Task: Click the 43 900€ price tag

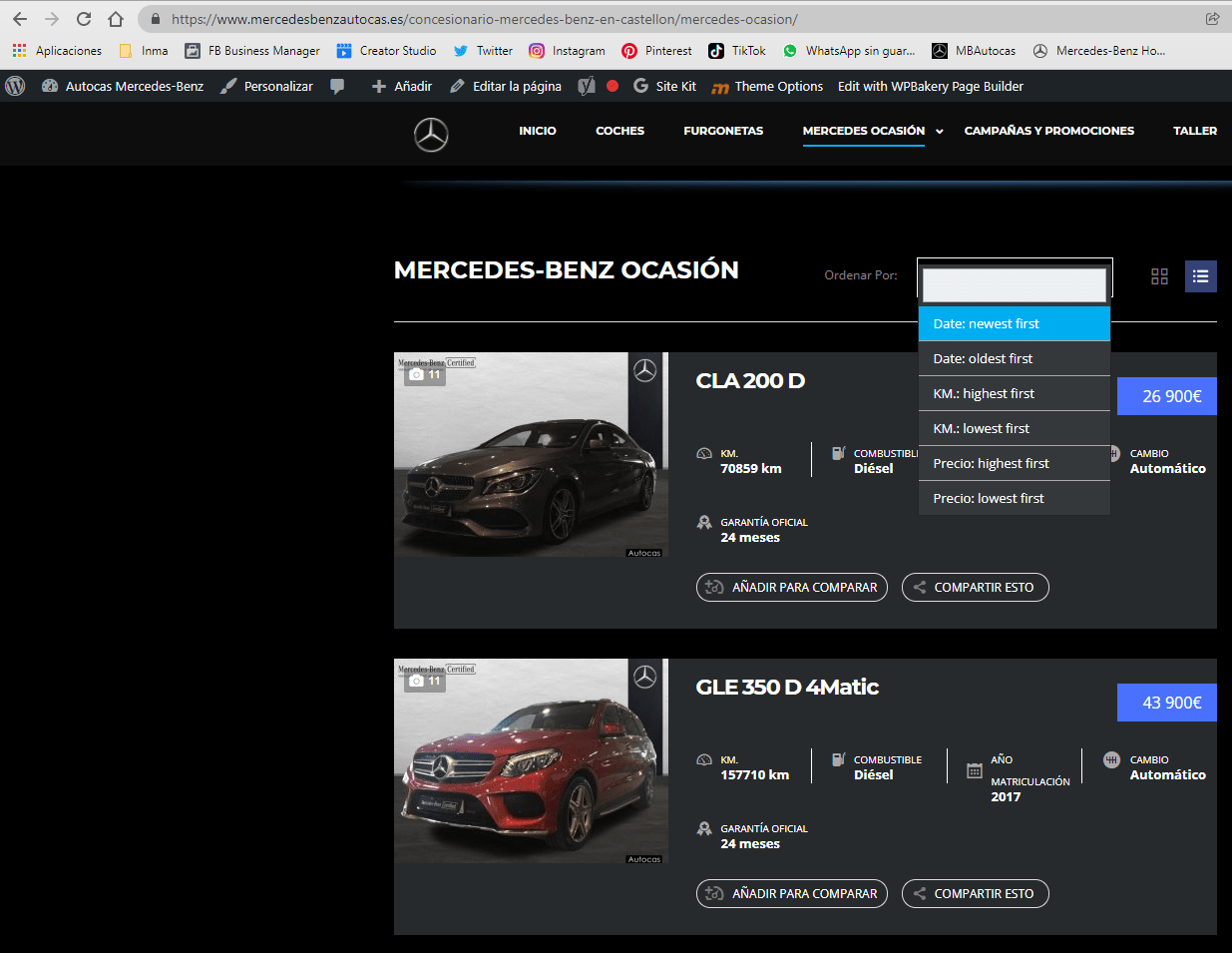Action: coord(1167,703)
